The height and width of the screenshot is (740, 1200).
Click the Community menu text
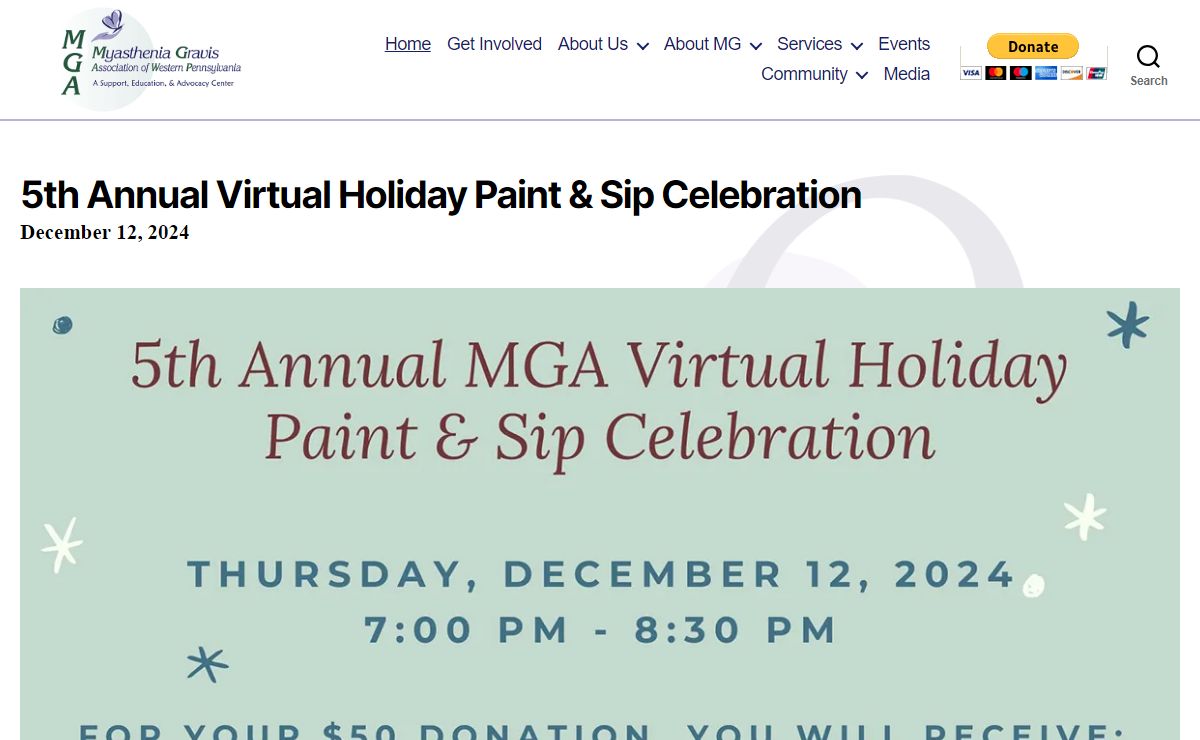[x=804, y=74]
